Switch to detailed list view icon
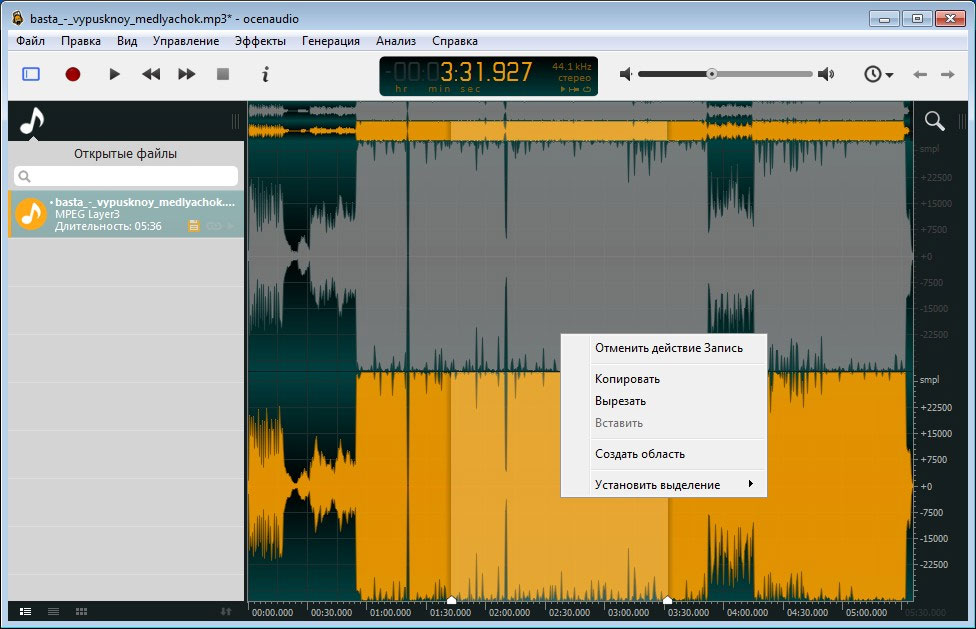976x629 pixels. pyautogui.click(x=26, y=612)
